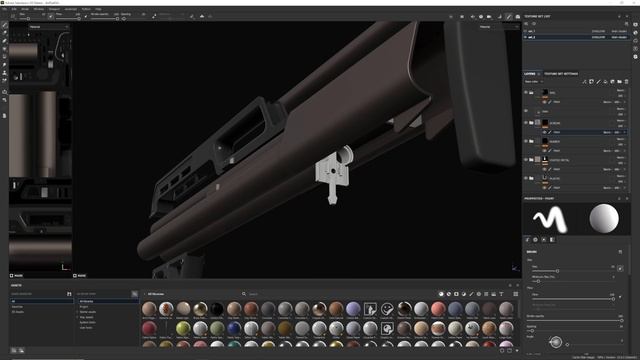Toggle visibility of the RUBBER folder

tap(526, 141)
